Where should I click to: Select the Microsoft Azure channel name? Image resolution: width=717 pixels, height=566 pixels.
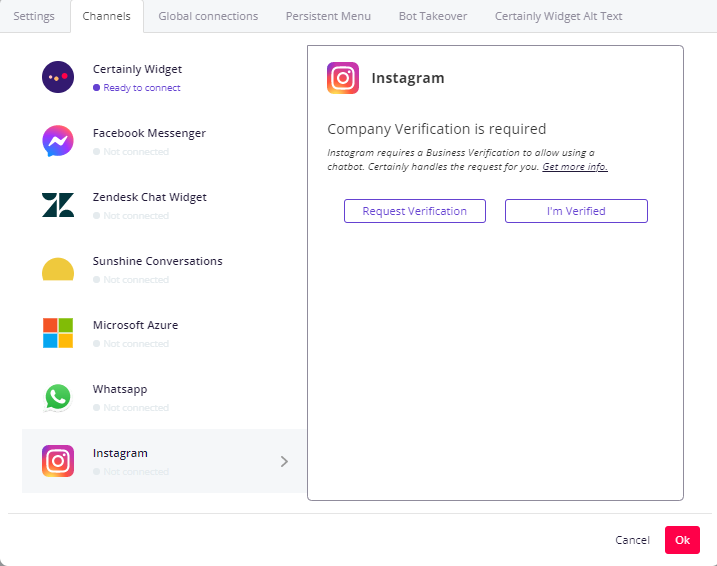coord(135,325)
